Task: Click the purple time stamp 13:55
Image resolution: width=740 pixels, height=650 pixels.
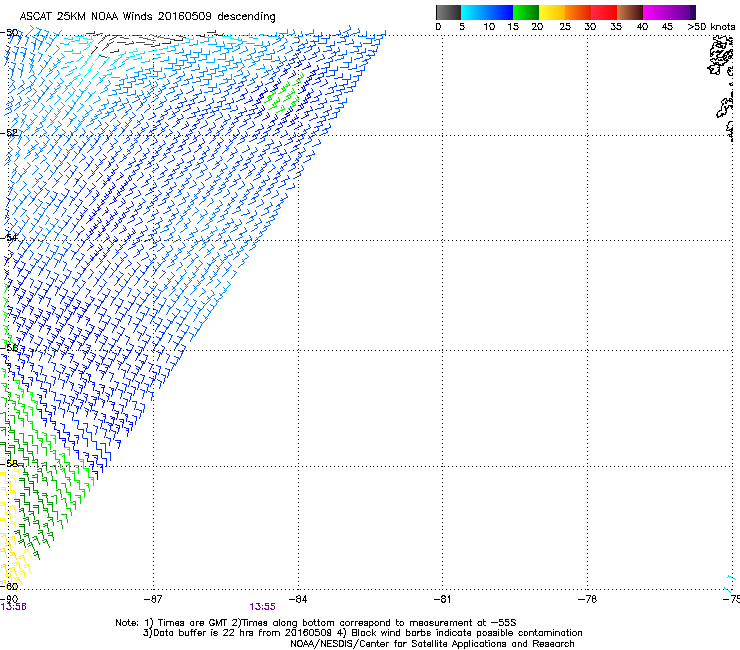Action: (262, 607)
